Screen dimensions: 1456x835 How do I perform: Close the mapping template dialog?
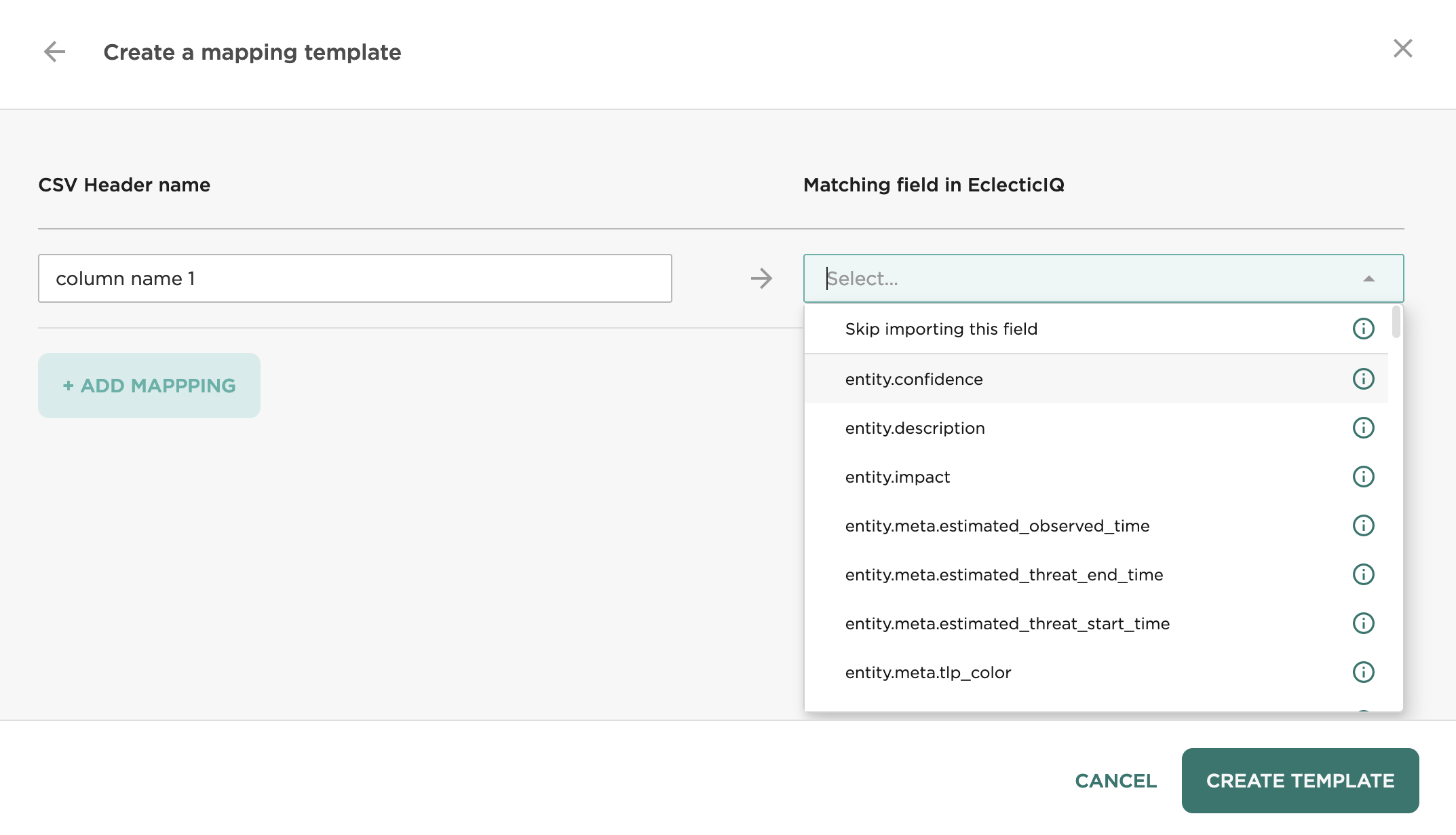pos(1402,48)
